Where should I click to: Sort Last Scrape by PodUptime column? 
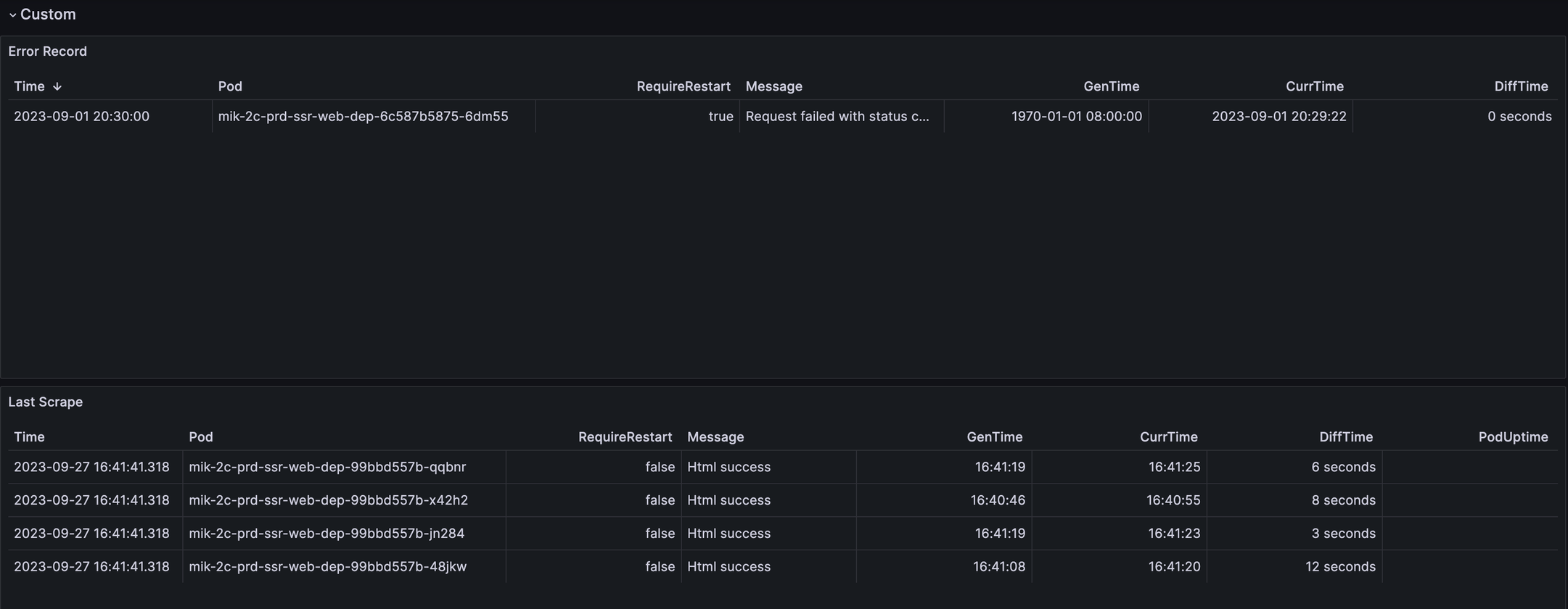point(1513,437)
